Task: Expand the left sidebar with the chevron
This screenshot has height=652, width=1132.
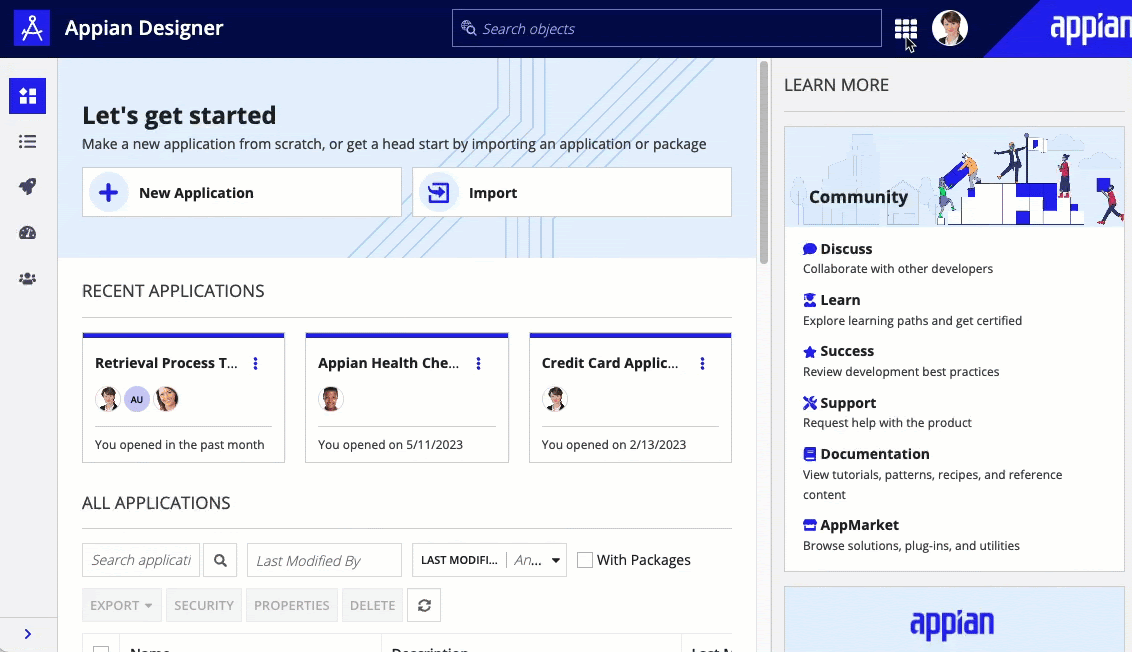Action: pyautogui.click(x=28, y=634)
